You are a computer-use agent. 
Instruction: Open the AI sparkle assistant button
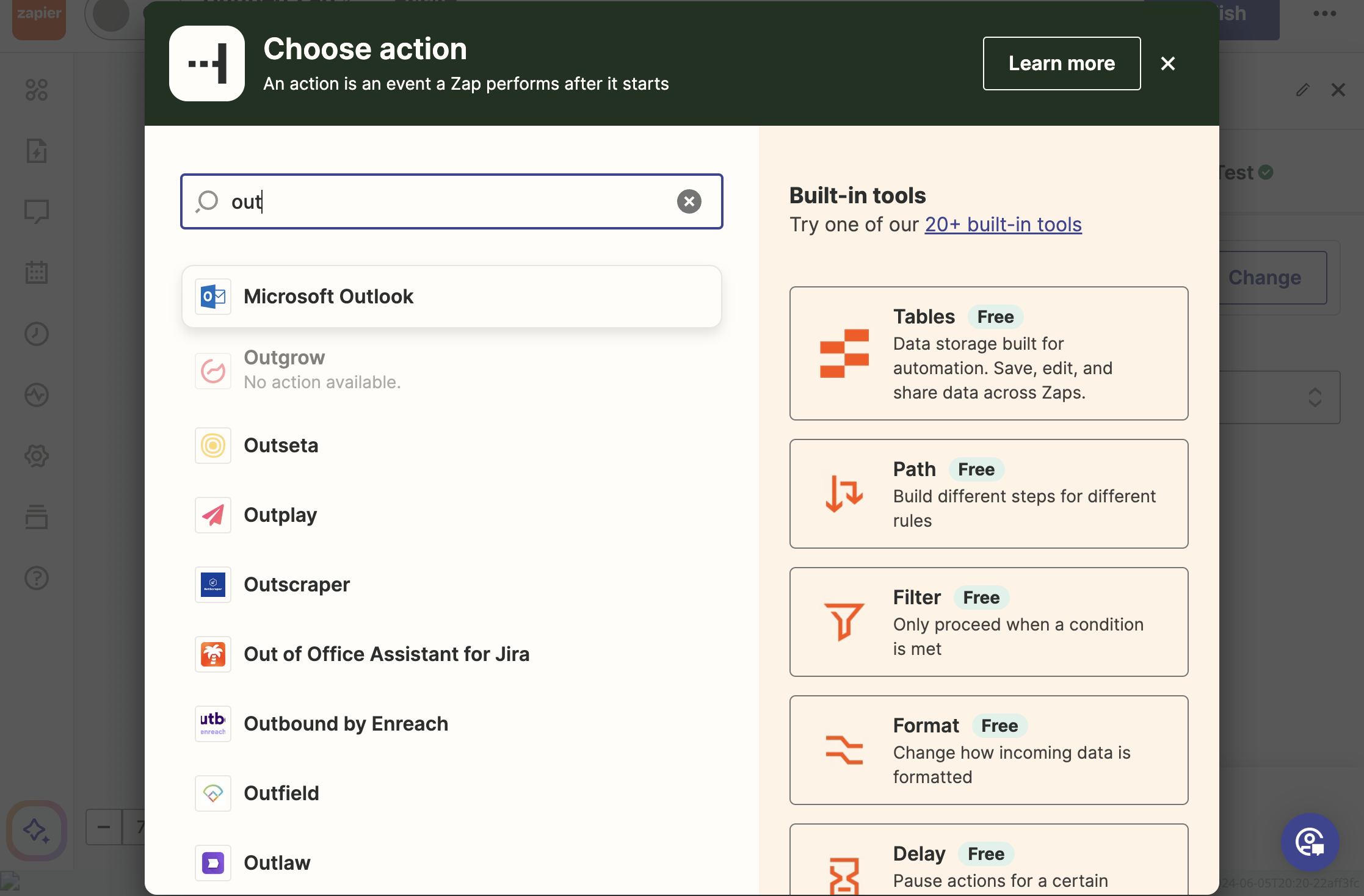pyautogui.click(x=37, y=830)
